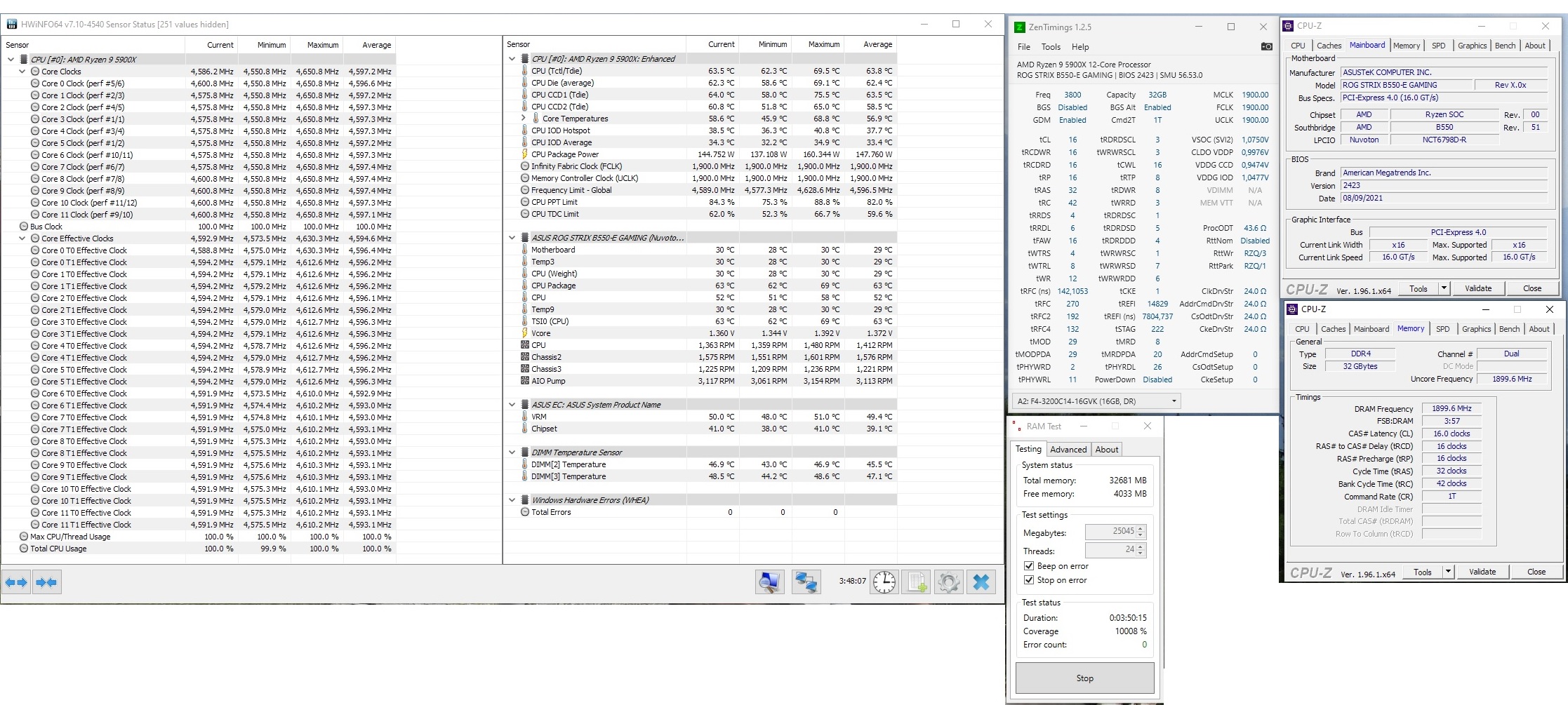Click Validate in CPU-Z Mainboard window
The image size is (1568, 705).
[1478, 288]
